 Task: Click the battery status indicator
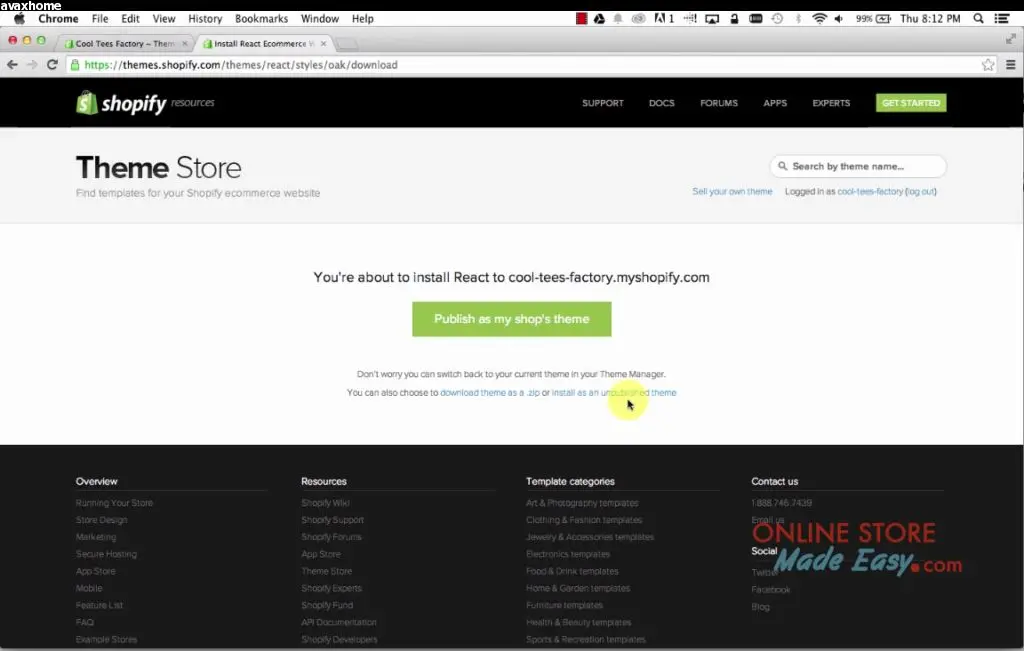(874, 18)
